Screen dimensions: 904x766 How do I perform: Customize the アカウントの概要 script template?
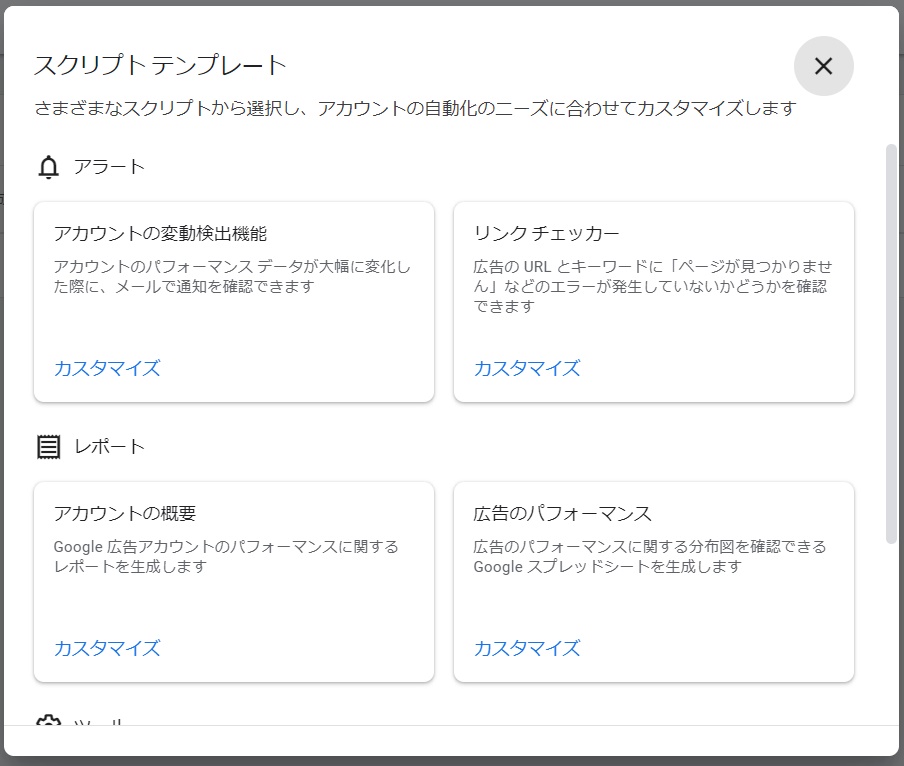pos(107,648)
